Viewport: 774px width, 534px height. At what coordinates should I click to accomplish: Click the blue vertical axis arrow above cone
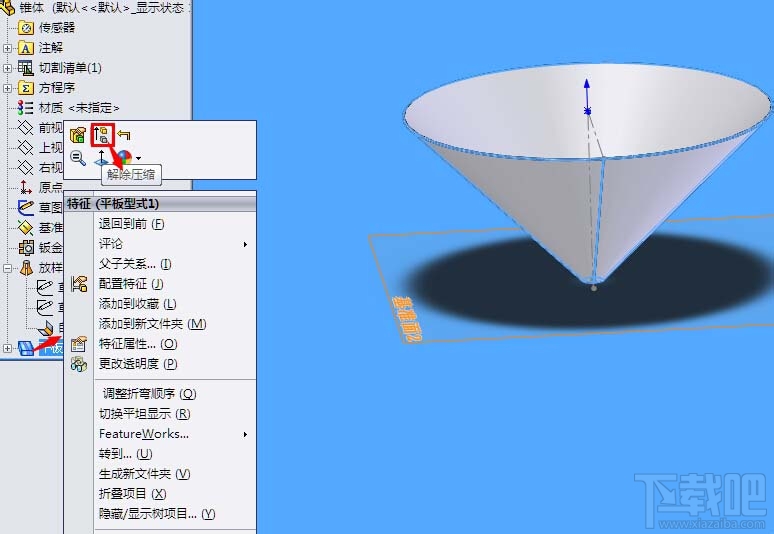[x=587, y=96]
